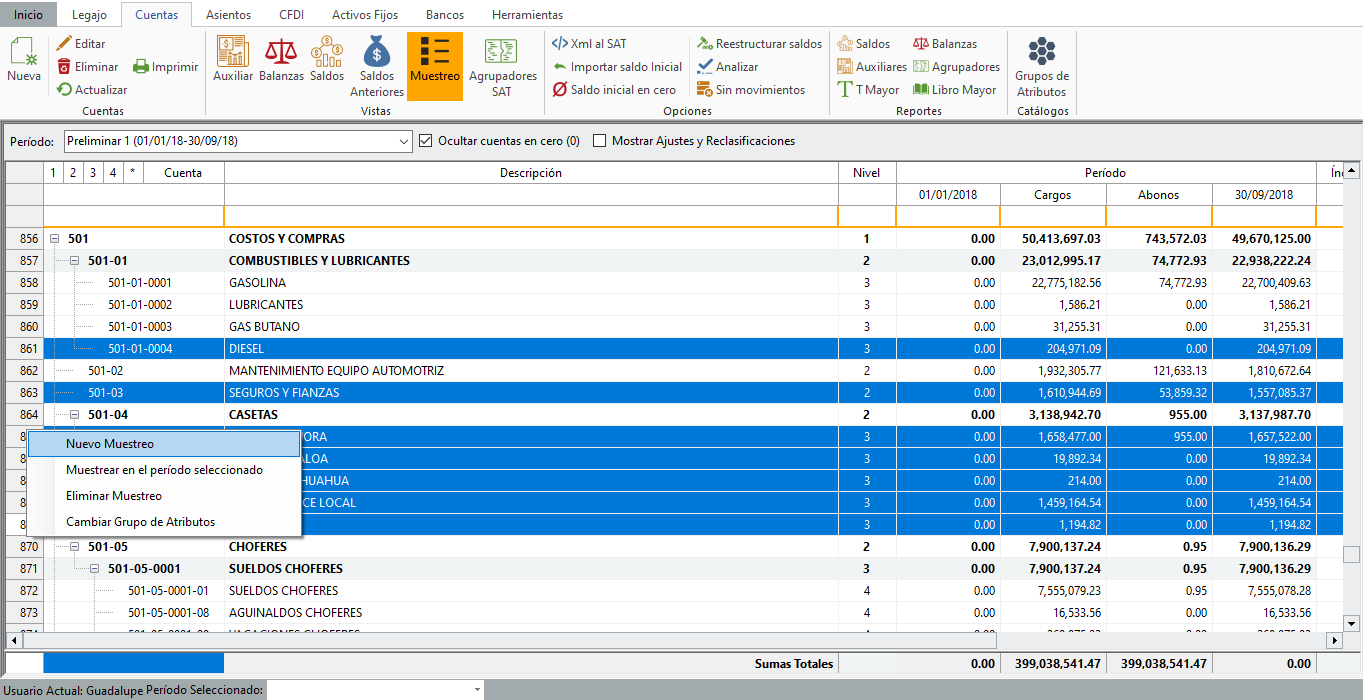Choose Nuevo Muestreo from context menu
The image size is (1363, 700).
[110, 444]
